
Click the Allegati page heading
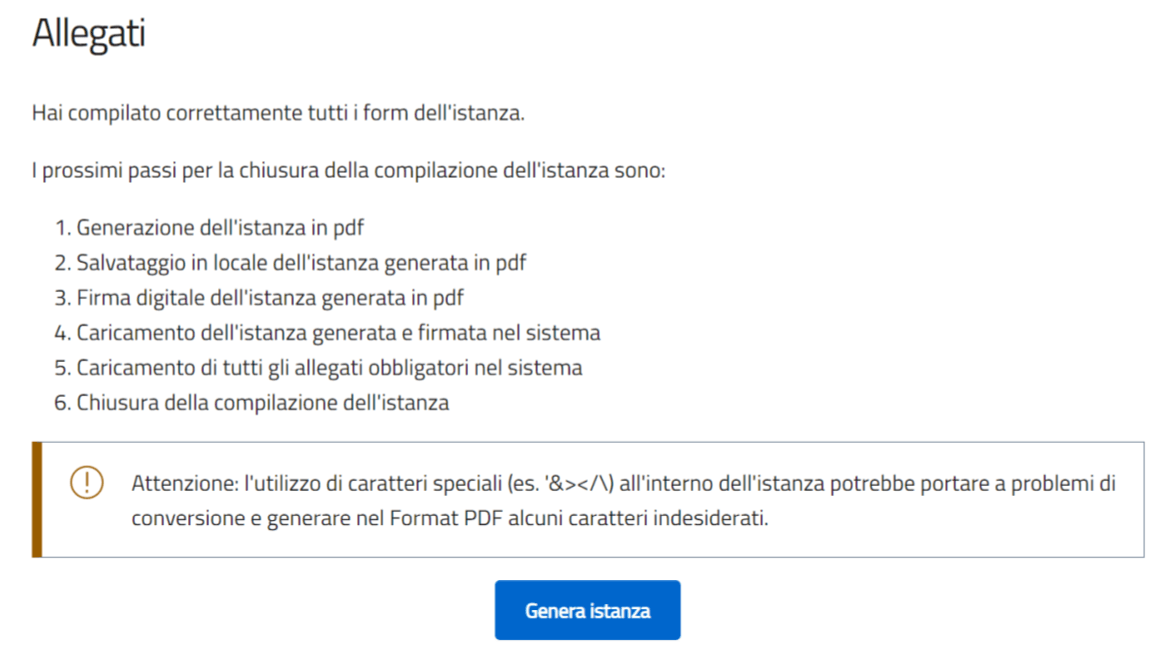89,33
